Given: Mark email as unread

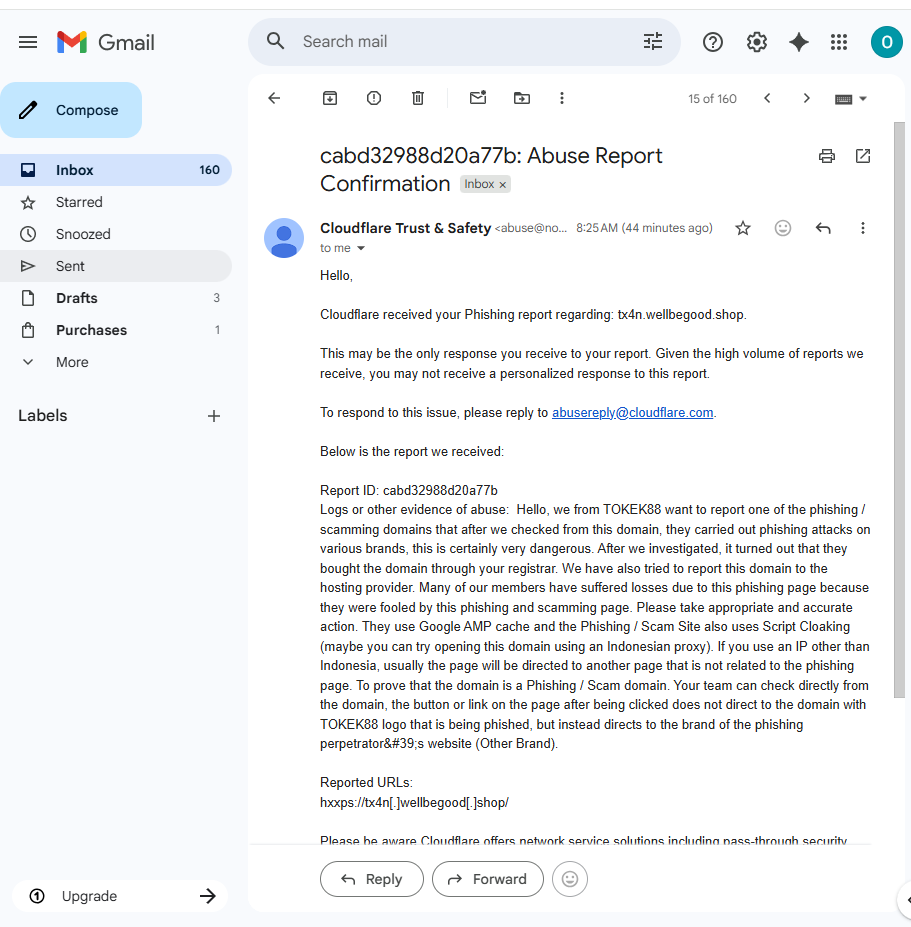Looking at the screenshot, I should pos(478,98).
